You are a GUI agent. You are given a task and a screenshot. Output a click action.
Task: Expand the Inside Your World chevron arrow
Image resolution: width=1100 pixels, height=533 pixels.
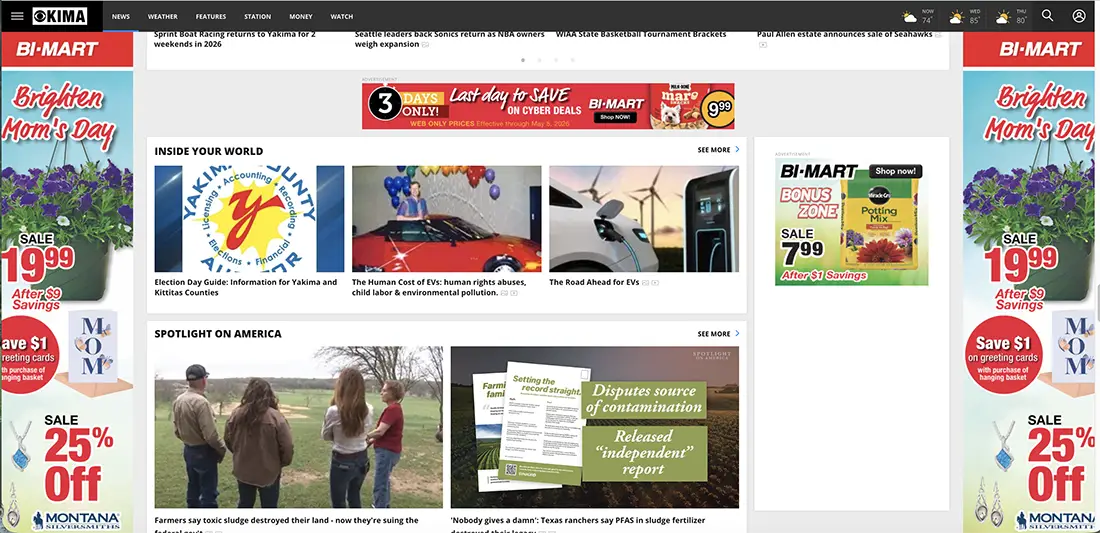[x=737, y=149]
